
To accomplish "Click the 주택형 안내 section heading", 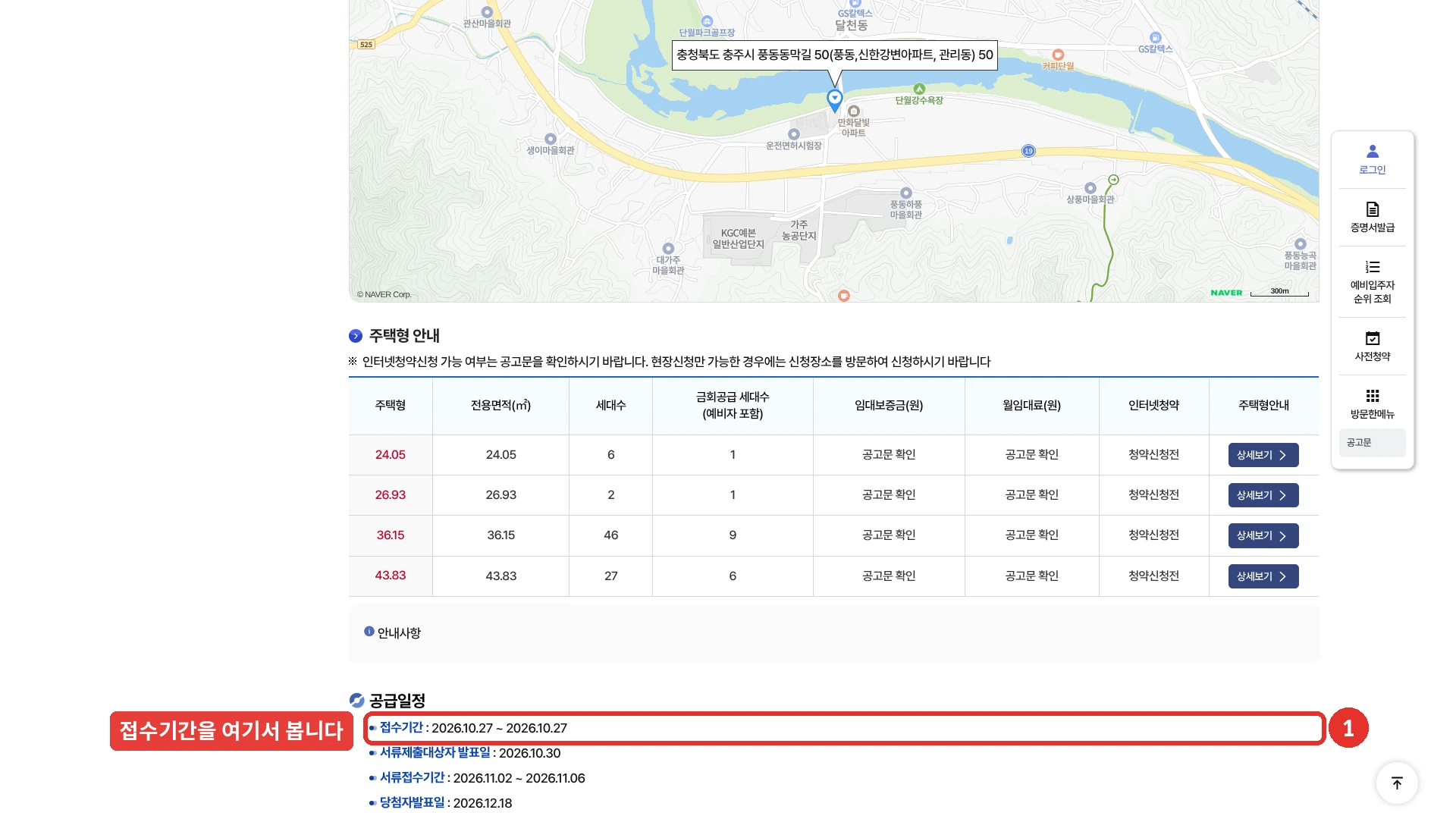I will click(404, 336).
